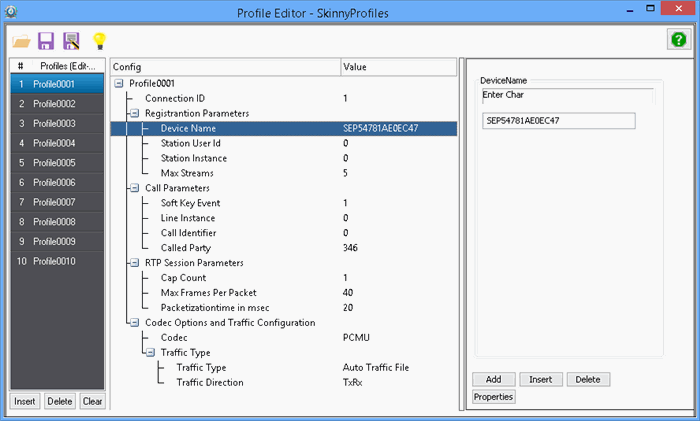This screenshot has height=421, width=700.
Task: Click the purple Save icon
Action: tap(46, 41)
